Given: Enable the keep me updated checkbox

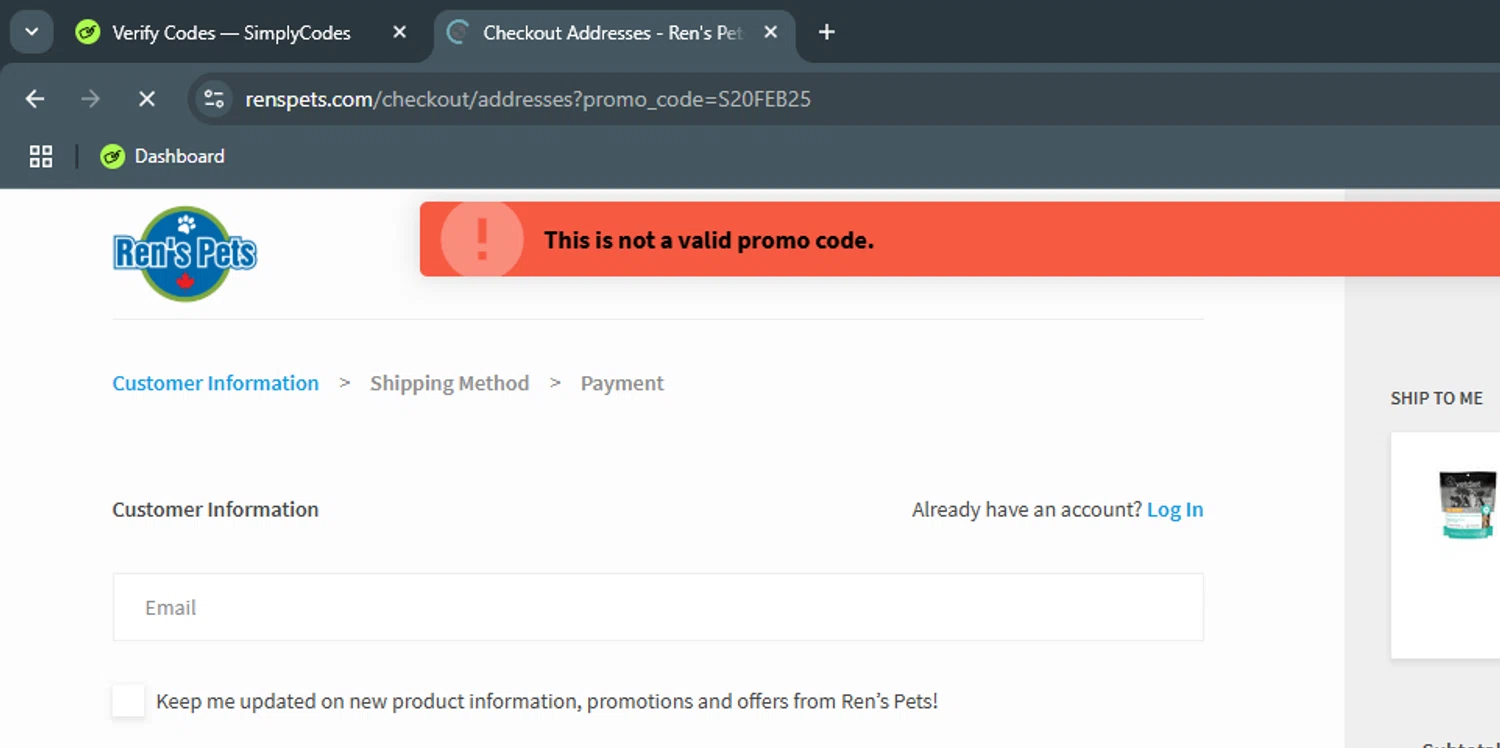Looking at the screenshot, I should click(128, 701).
